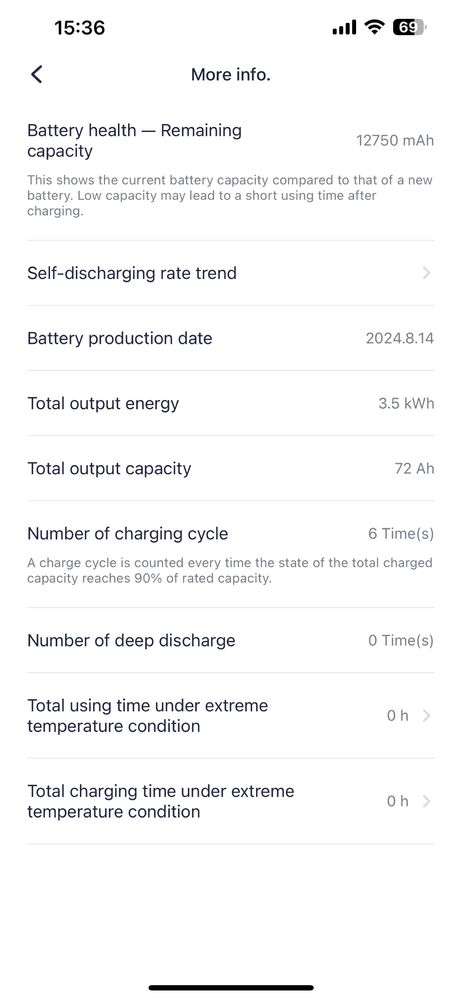
Task: Tap the 72 Ah total output capacity
Action: (414, 469)
